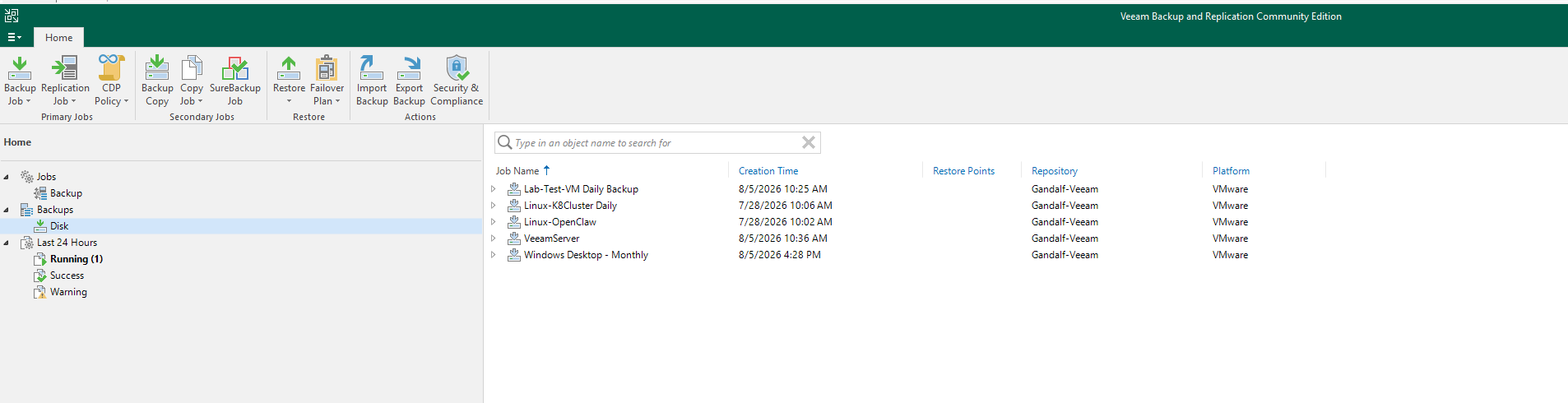Click creation time 8/5/2026 4:28 PM

point(780,255)
